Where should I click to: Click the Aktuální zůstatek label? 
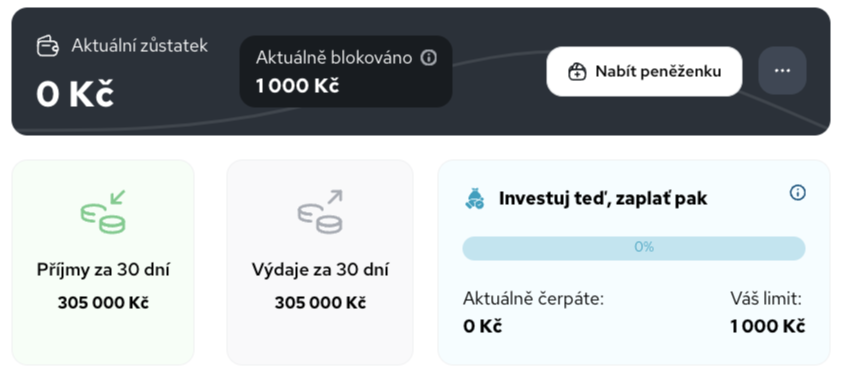(x=140, y=46)
